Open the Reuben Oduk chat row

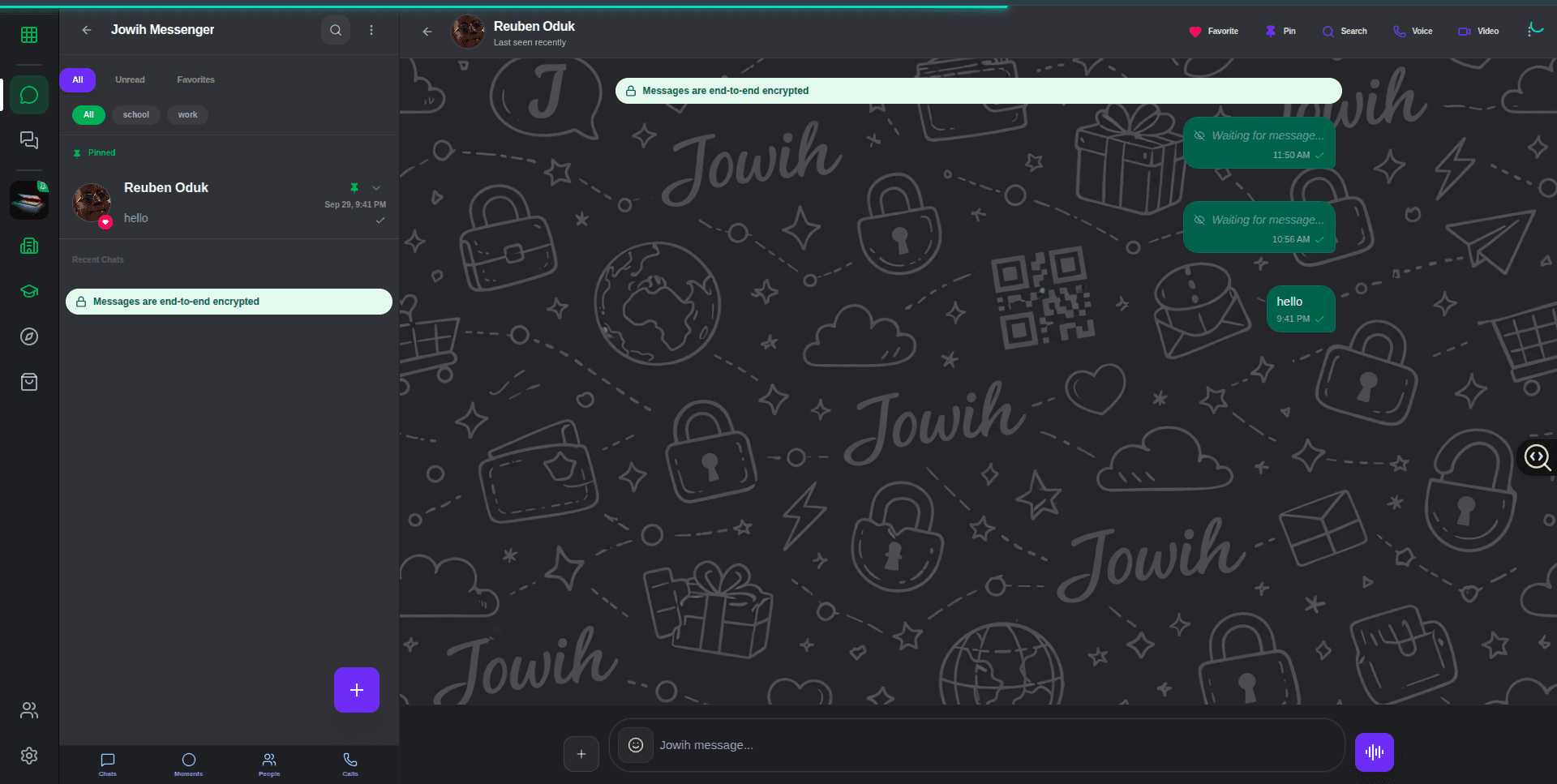[x=229, y=203]
